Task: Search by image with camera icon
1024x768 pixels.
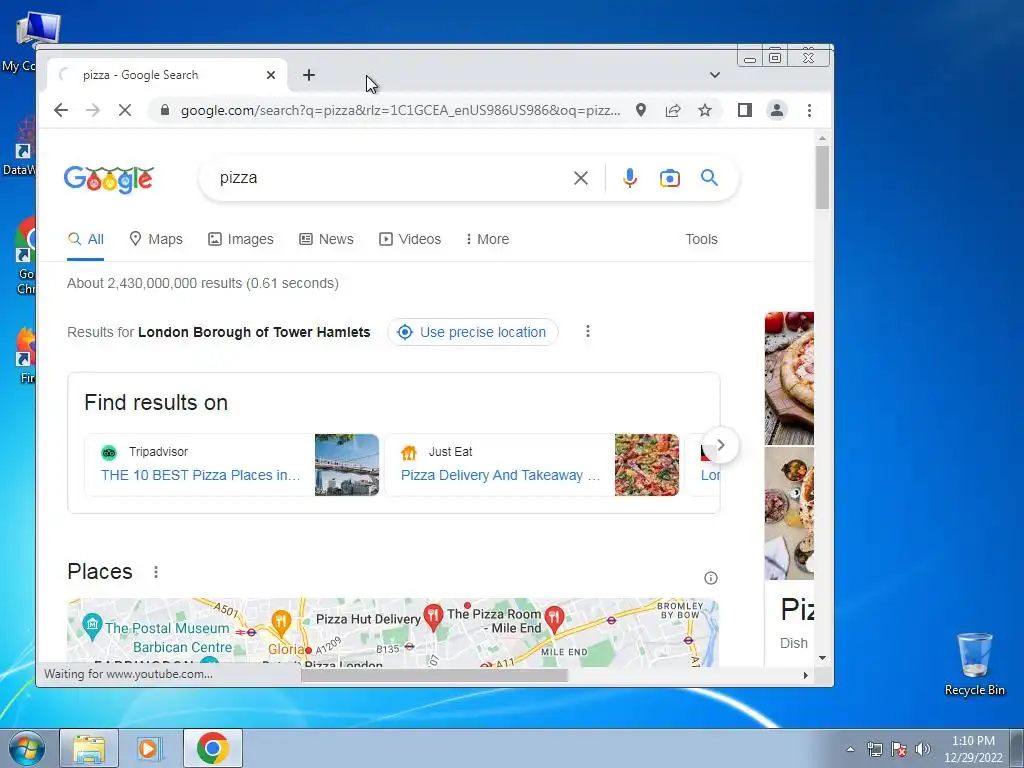Action: [669, 178]
